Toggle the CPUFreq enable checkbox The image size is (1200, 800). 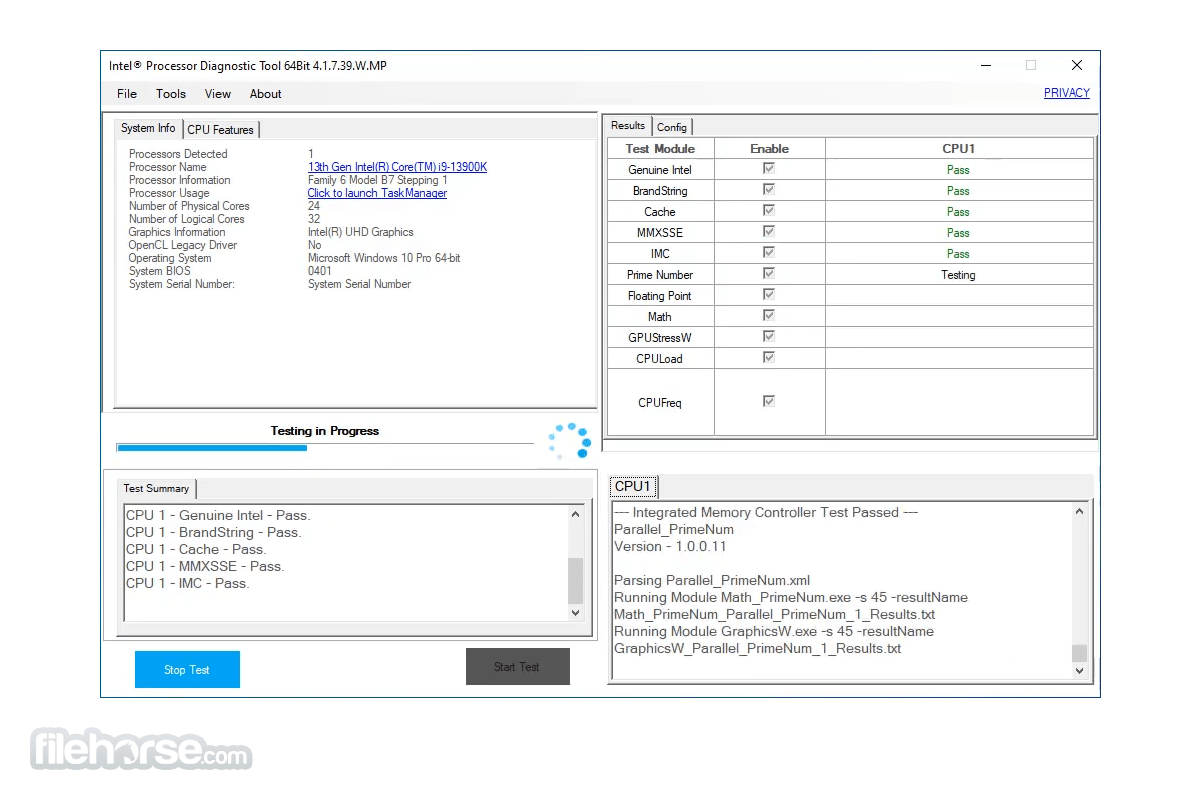coord(769,401)
